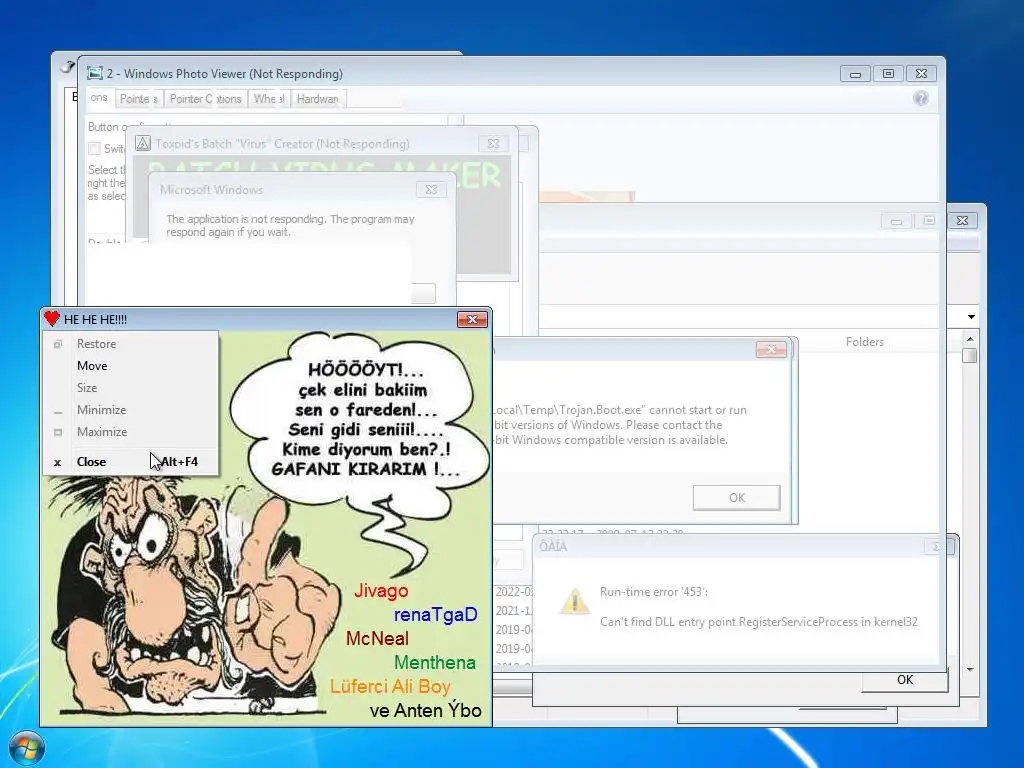The width and height of the screenshot is (1024, 768).
Task: Click the McNeal name text
Action: [x=377, y=638]
